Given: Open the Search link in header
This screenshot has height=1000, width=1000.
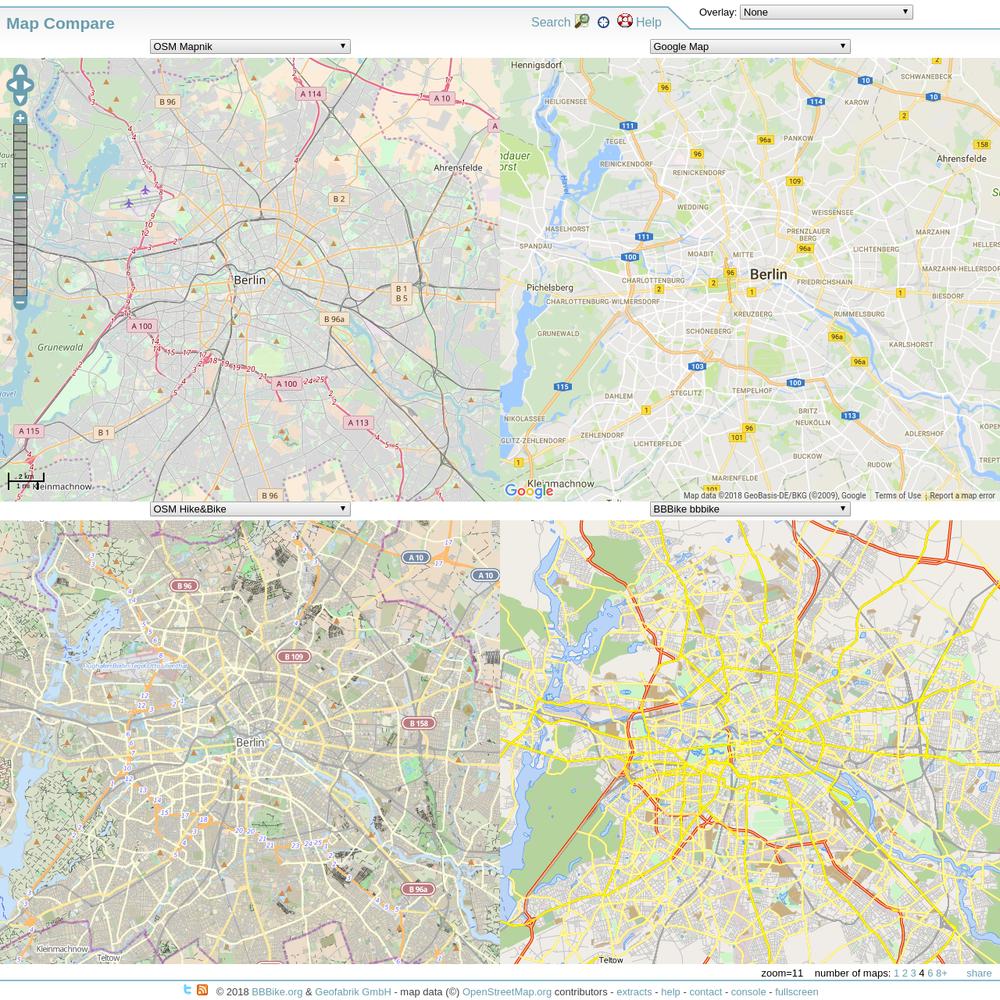Looking at the screenshot, I should pyautogui.click(x=550, y=22).
